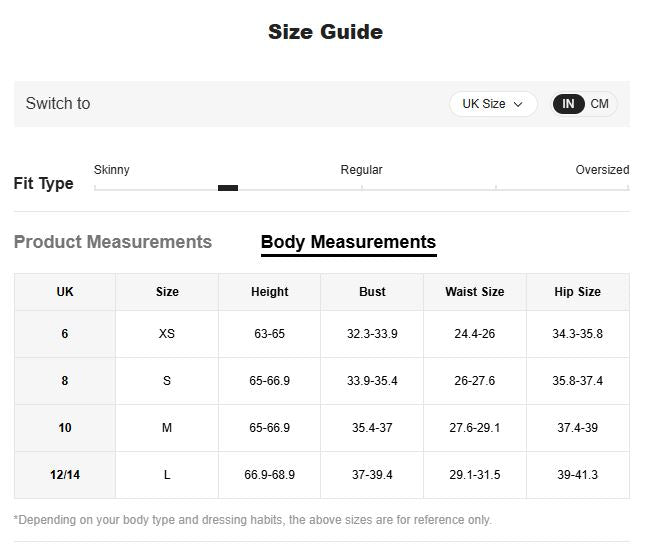Switch units to CM
The image size is (646, 557).
click(x=600, y=104)
